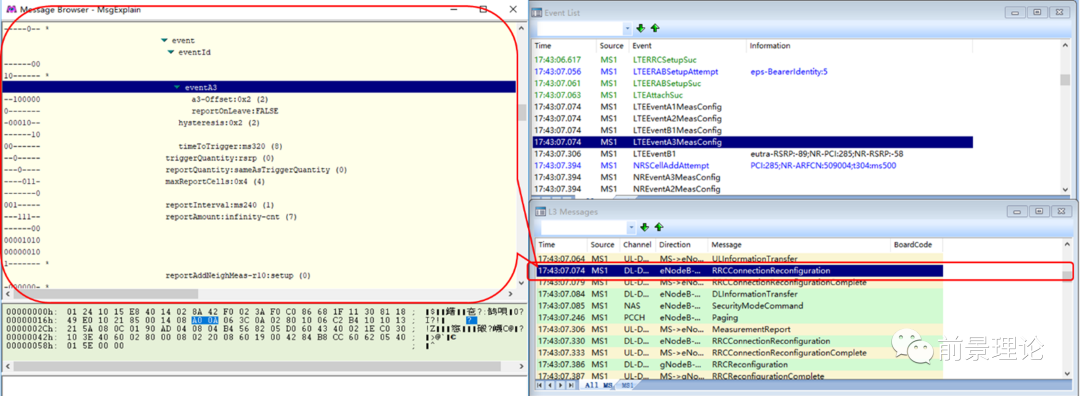
Task: Click the reportInterval:ms240 (1) line
Action: (x=220, y=205)
